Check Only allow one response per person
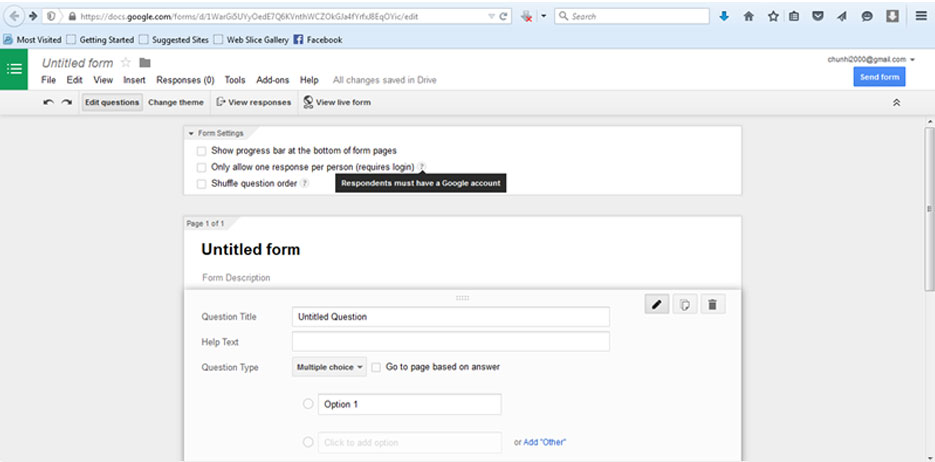The image size is (935, 462). click(x=202, y=167)
